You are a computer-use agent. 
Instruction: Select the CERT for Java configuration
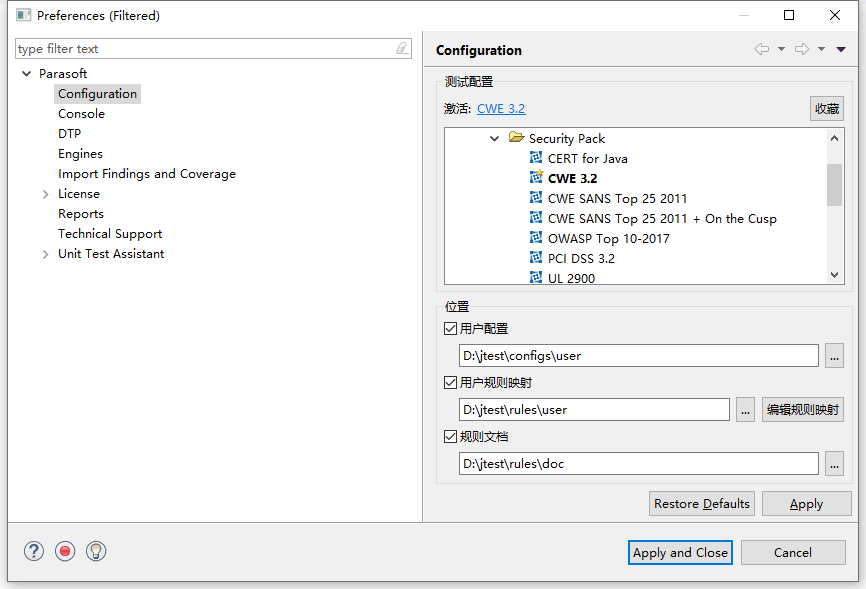pyautogui.click(x=587, y=158)
